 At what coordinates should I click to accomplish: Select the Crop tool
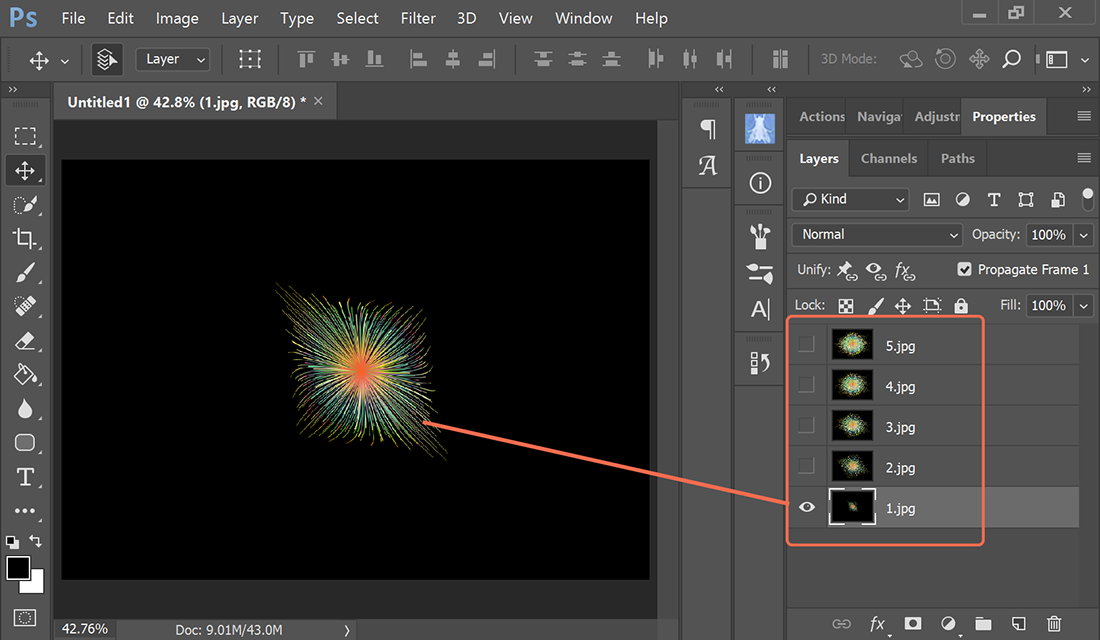click(25, 238)
